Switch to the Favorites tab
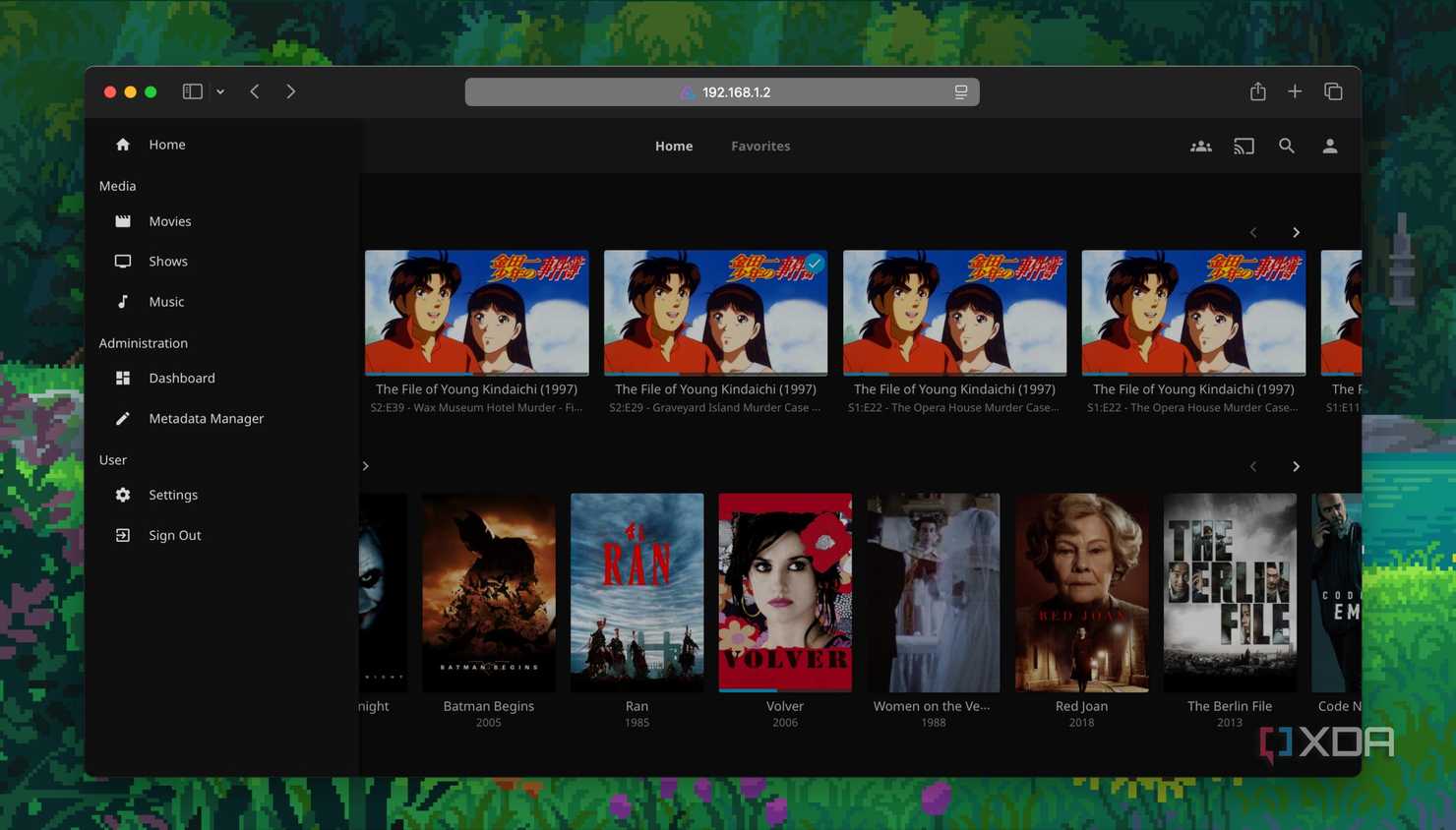1456x830 pixels. click(760, 146)
